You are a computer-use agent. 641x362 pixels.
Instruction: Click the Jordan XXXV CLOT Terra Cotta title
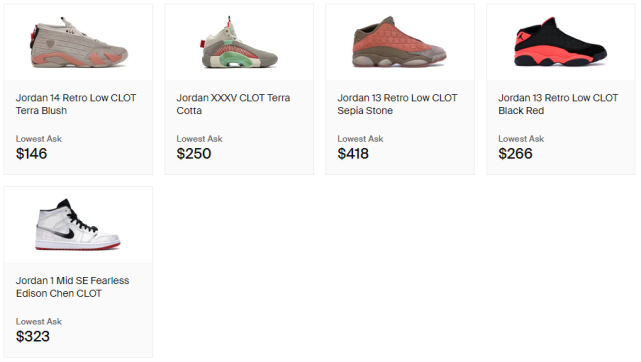[x=233, y=104]
